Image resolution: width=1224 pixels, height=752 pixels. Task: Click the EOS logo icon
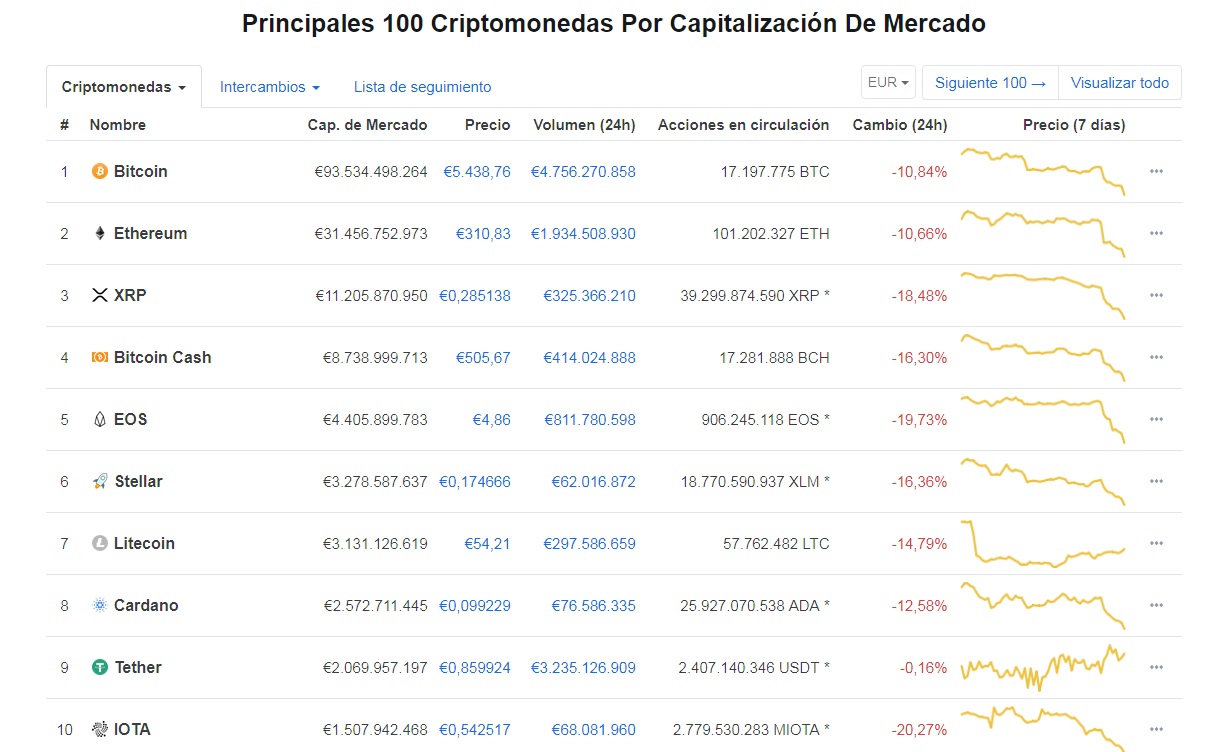(x=99, y=420)
